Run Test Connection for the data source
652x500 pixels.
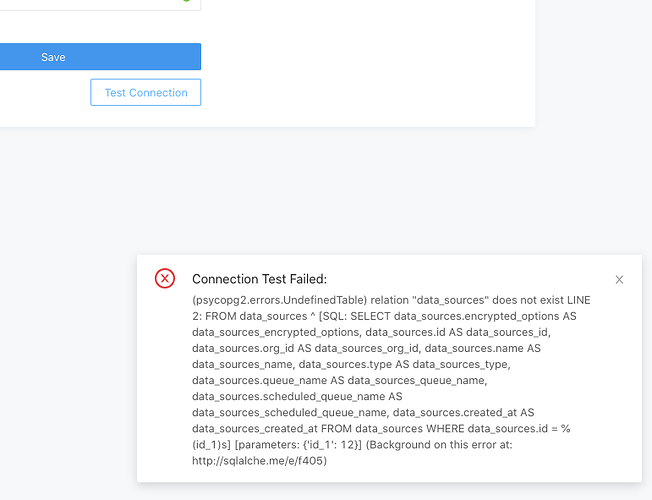(146, 92)
